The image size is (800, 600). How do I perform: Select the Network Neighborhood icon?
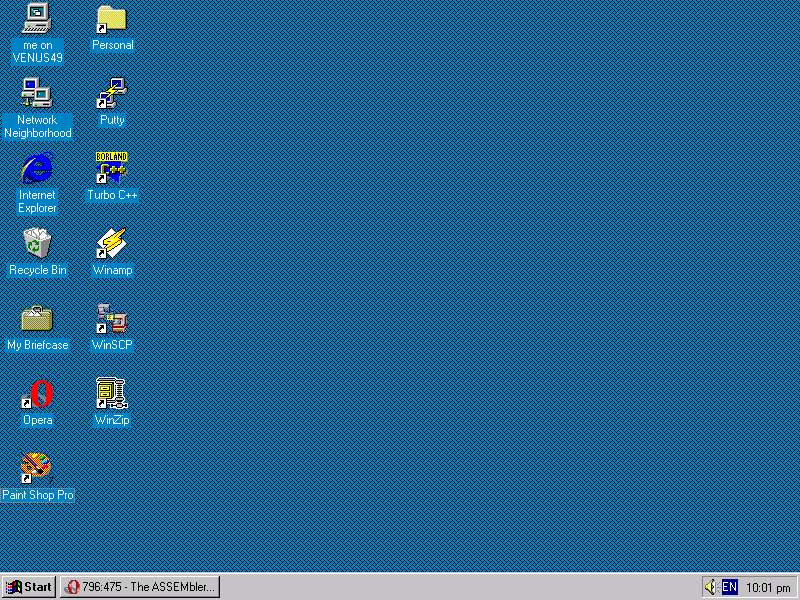[x=37, y=92]
